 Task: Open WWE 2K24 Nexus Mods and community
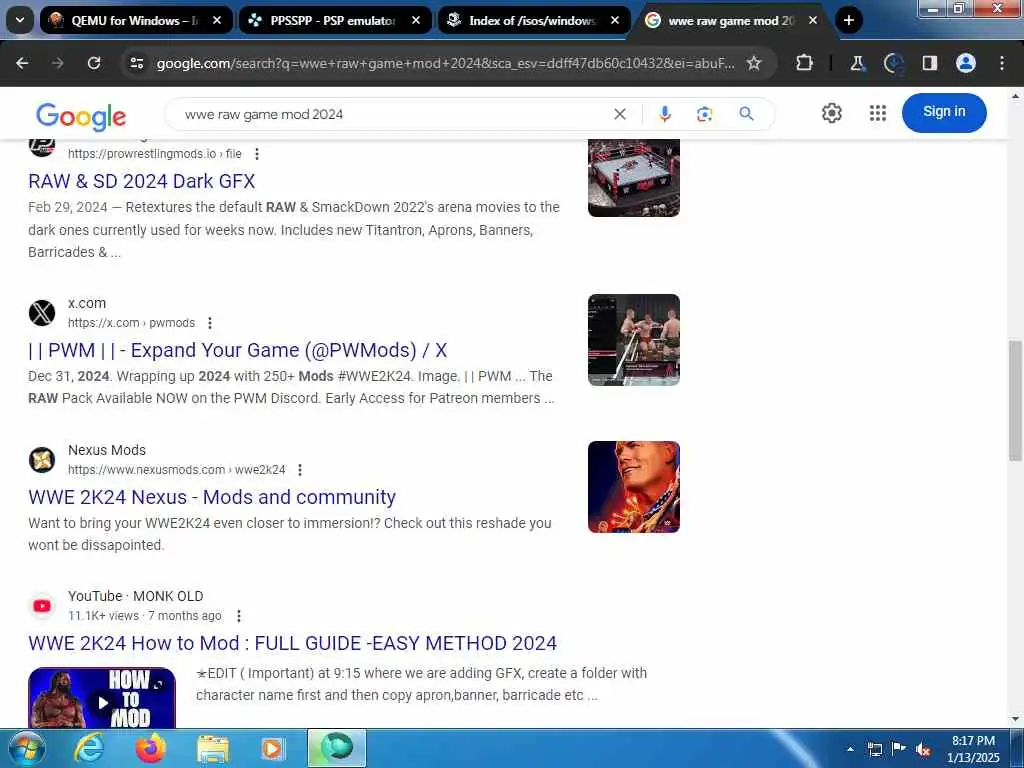coord(212,497)
